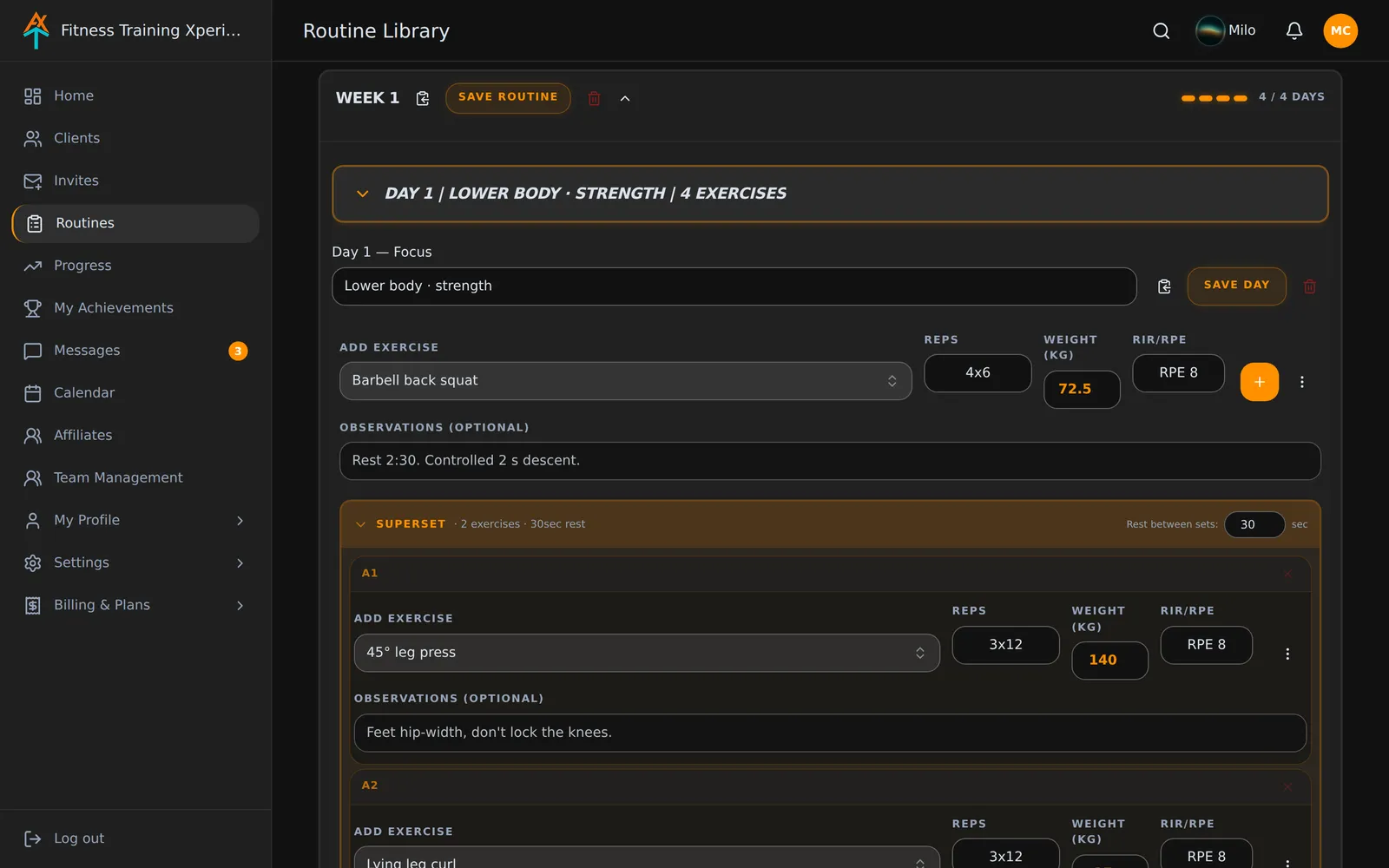Expand Billing & Plans submenu
This screenshot has height=868, width=1389.
[240, 606]
